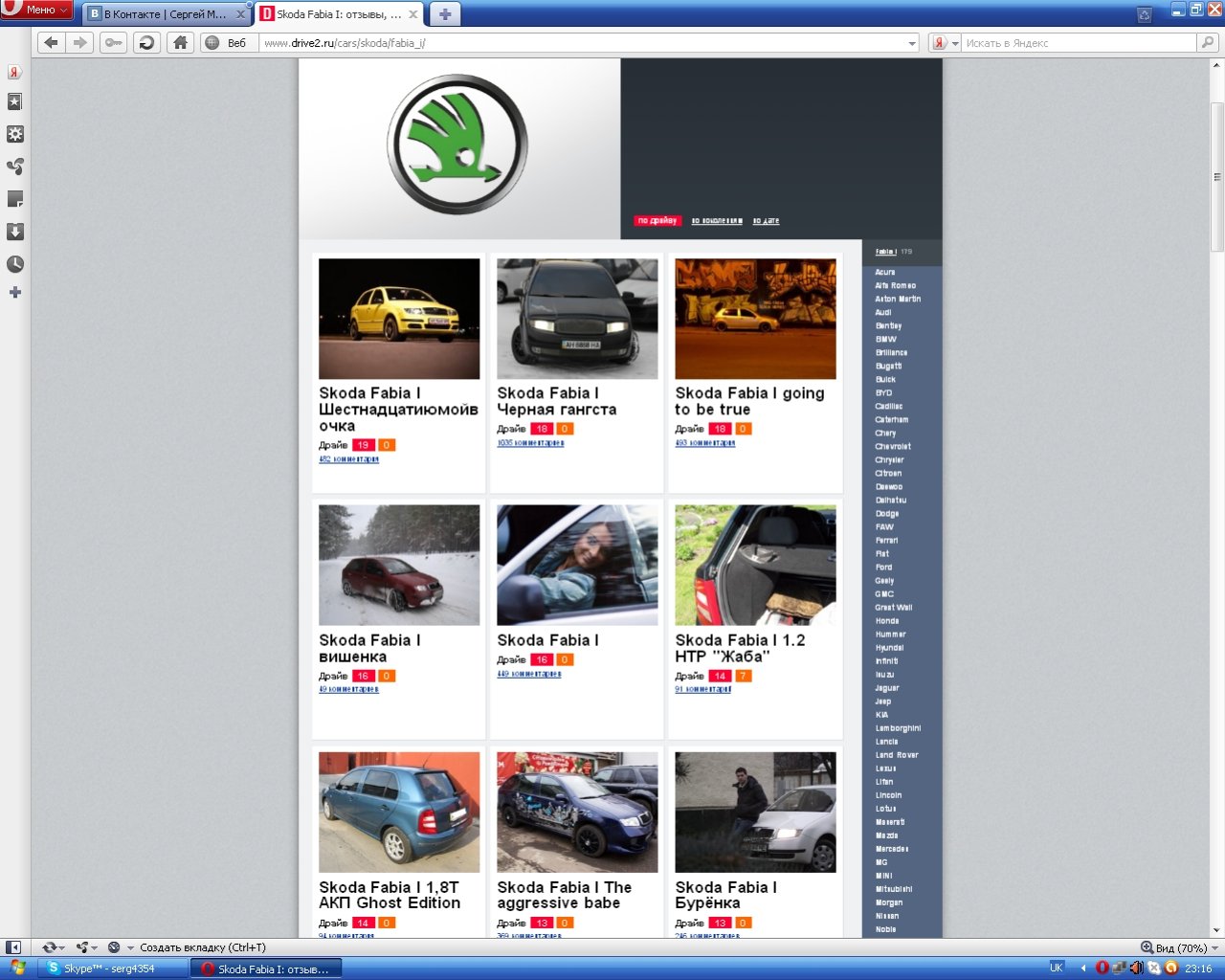Close the Skoda Fabia I tab
Image resolution: width=1225 pixels, height=980 pixels.
coord(413,14)
